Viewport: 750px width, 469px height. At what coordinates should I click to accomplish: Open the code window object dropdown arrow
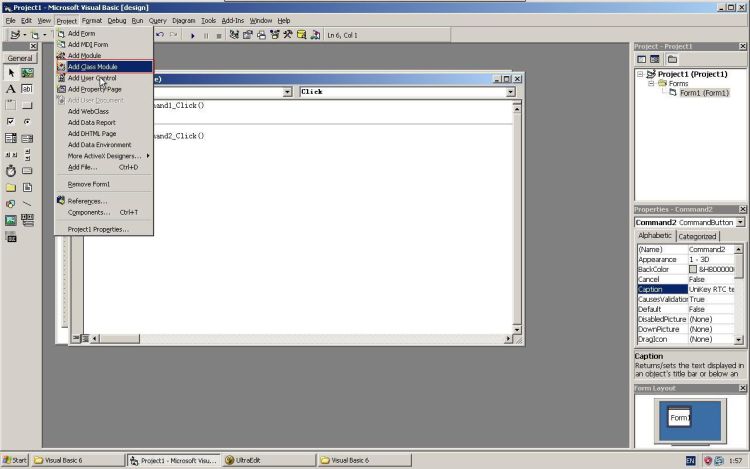[x=287, y=92]
